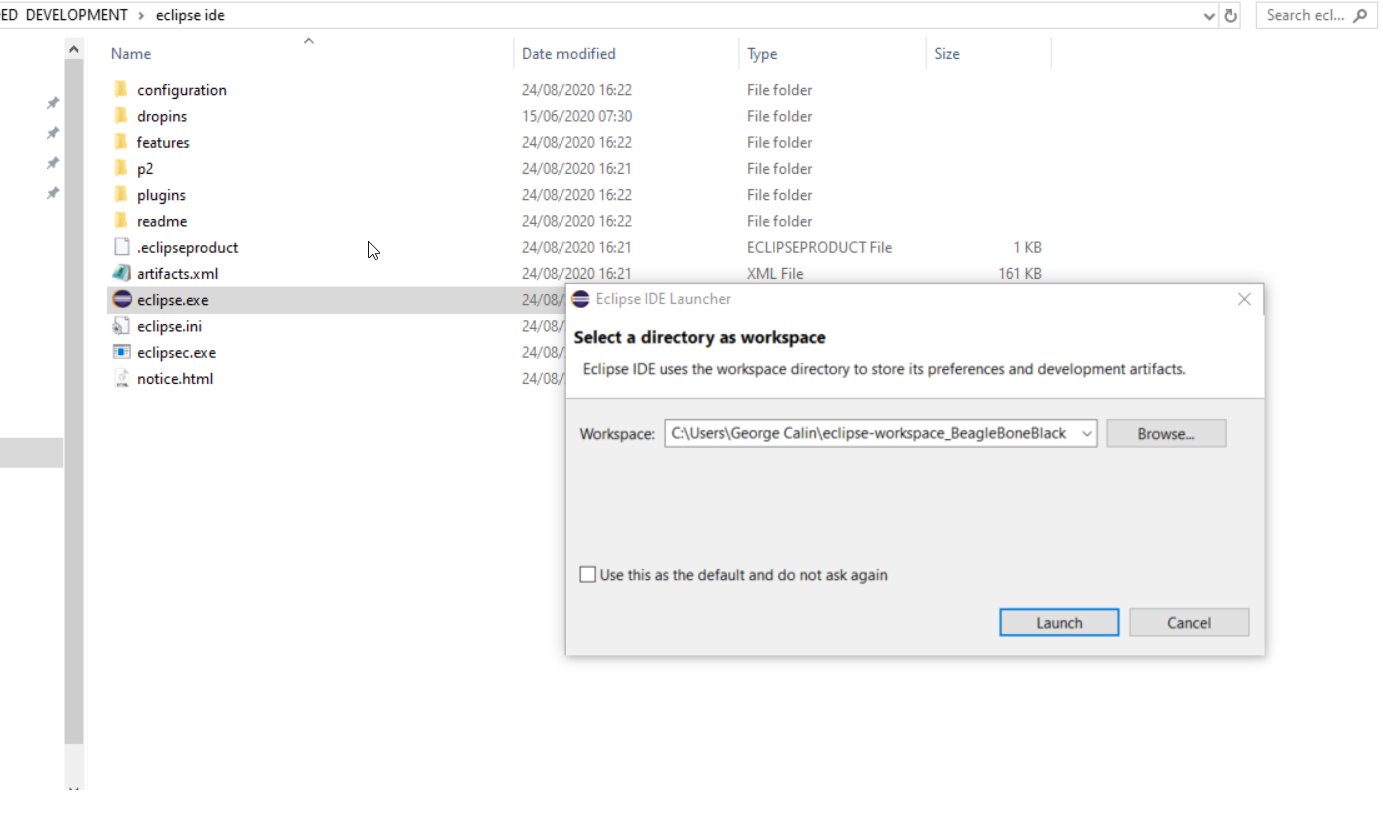Click the 'XML File' type cell
This screenshot has height=828, width=1383.
pyautogui.click(x=775, y=273)
